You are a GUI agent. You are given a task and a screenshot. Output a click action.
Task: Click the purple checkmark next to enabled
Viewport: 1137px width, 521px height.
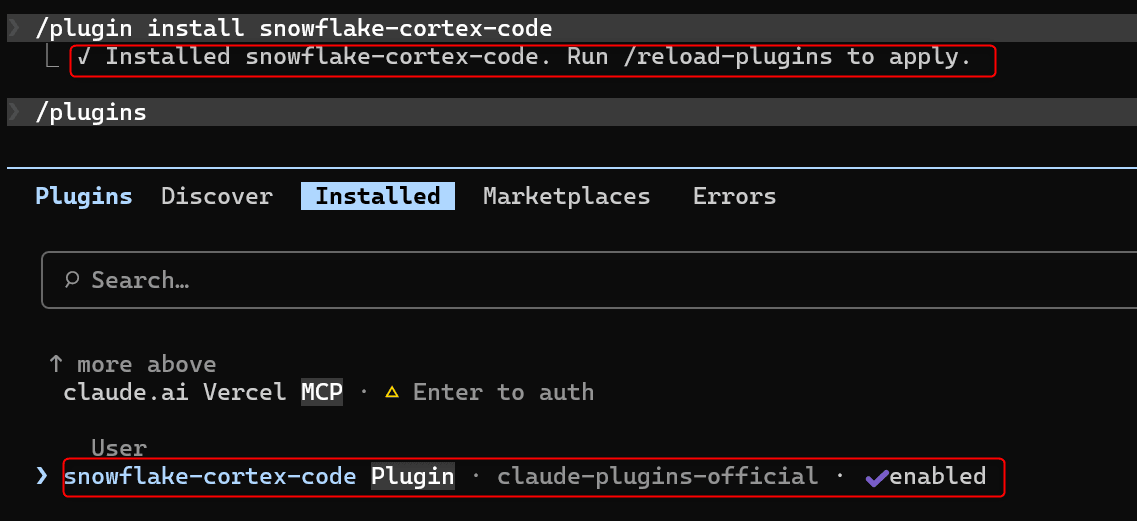877,477
